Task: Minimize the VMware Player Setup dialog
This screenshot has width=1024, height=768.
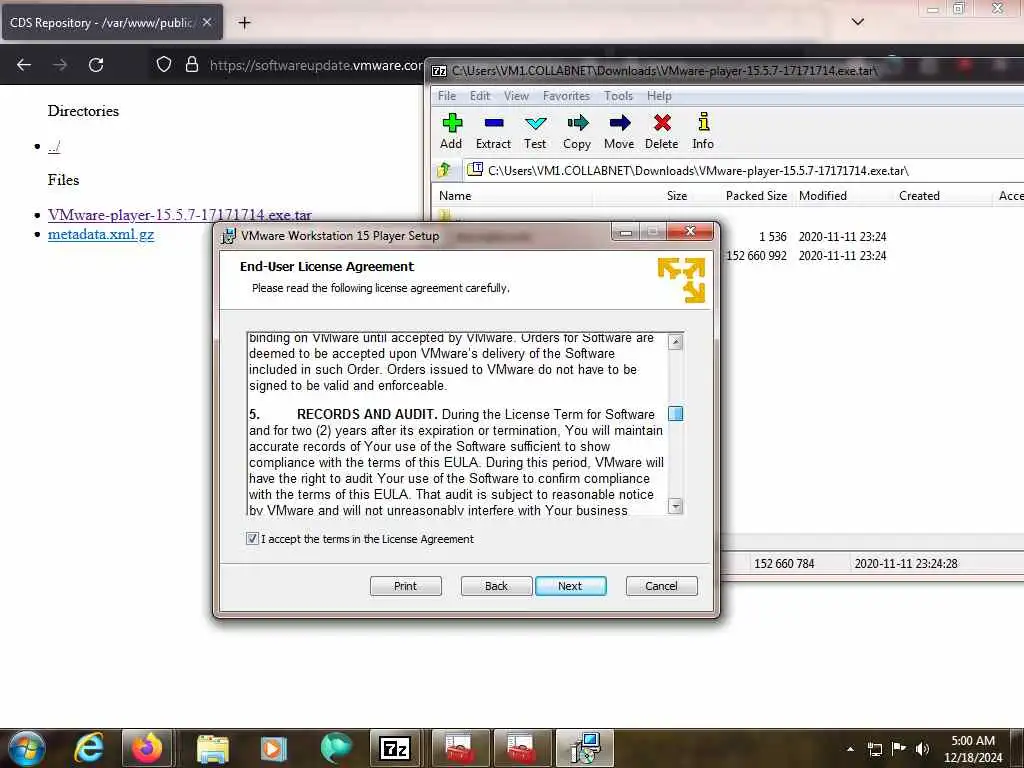Action: point(626,231)
